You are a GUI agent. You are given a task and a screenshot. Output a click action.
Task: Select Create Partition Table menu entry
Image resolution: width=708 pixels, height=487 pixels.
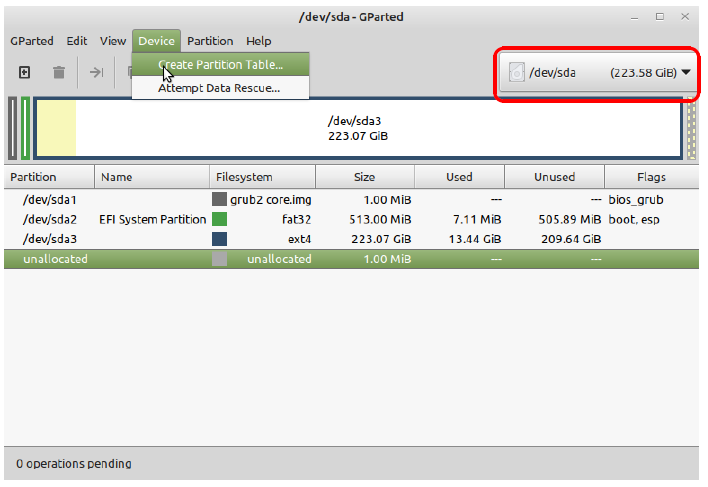pos(221,65)
